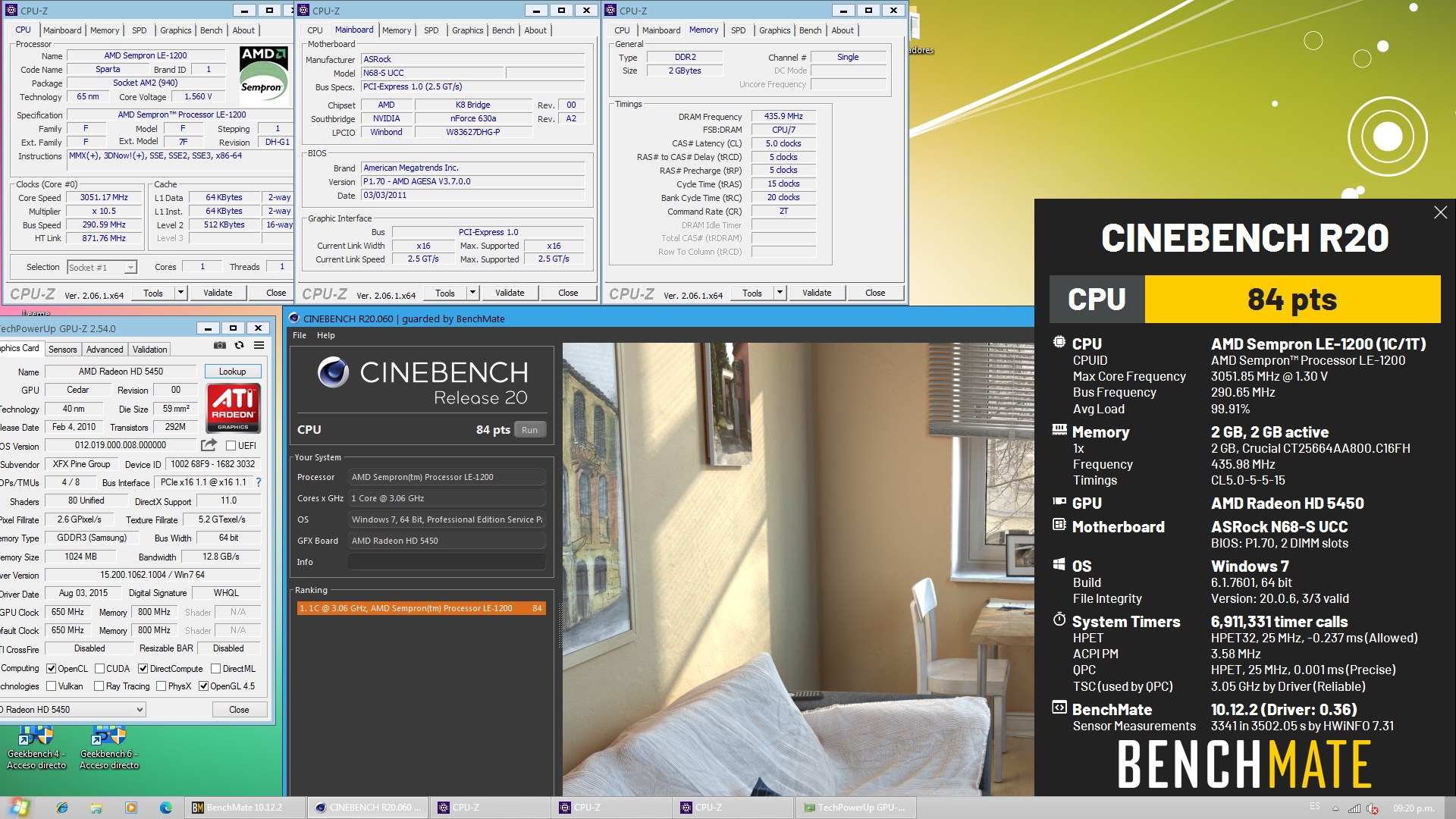Click Run button next to CPU score in Cinebench

tap(529, 430)
